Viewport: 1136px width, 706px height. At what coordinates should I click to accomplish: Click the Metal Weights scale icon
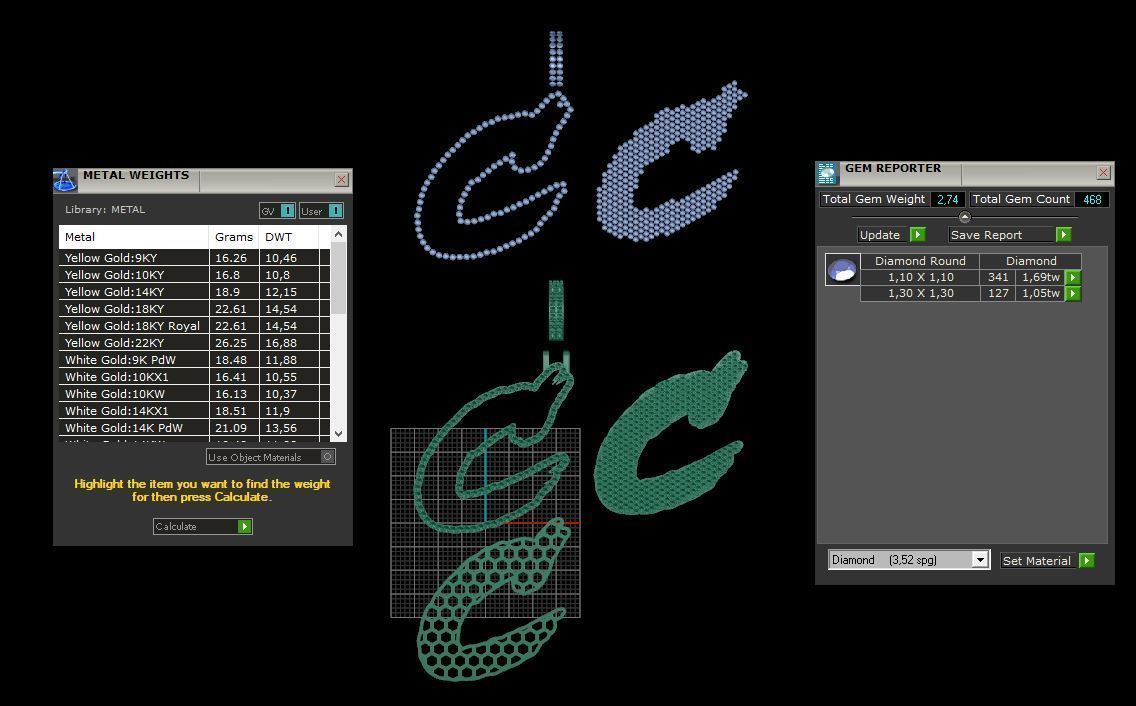(x=65, y=180)
